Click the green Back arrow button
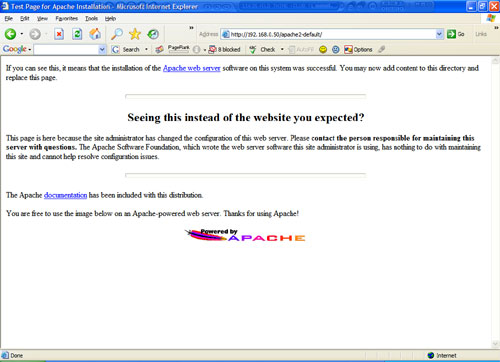500x362 pixels. [x=10, y=34]
